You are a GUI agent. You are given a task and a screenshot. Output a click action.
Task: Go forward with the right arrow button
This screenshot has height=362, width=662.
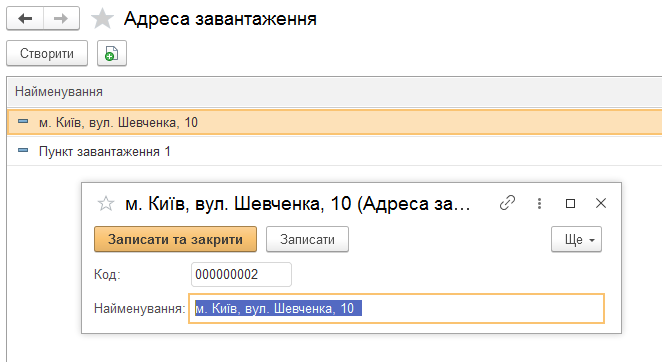(61, 19)
